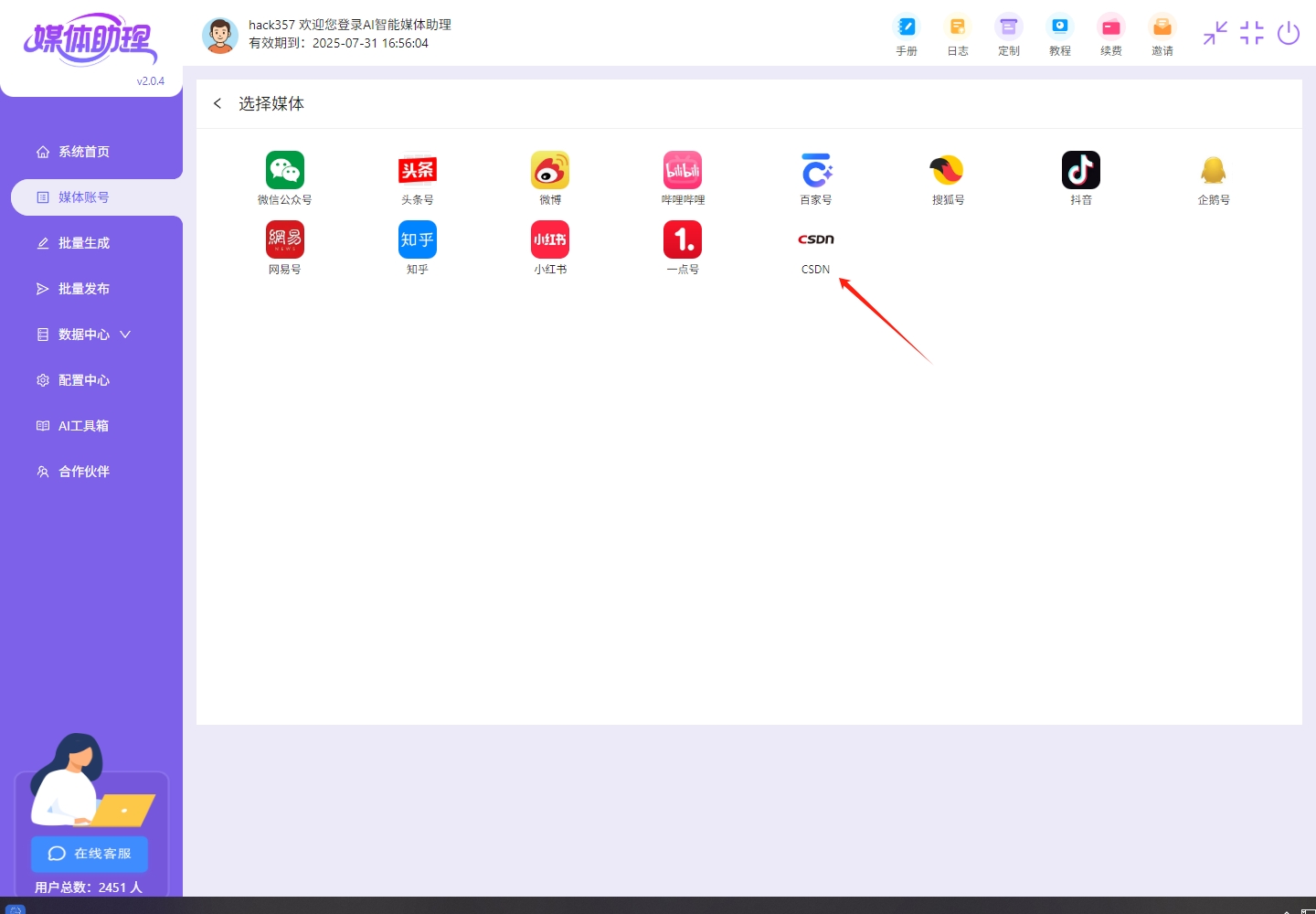Select the 网易号 NetEase icon
The width and height of the screenshot is (1316, 914).
coord(284,239)
